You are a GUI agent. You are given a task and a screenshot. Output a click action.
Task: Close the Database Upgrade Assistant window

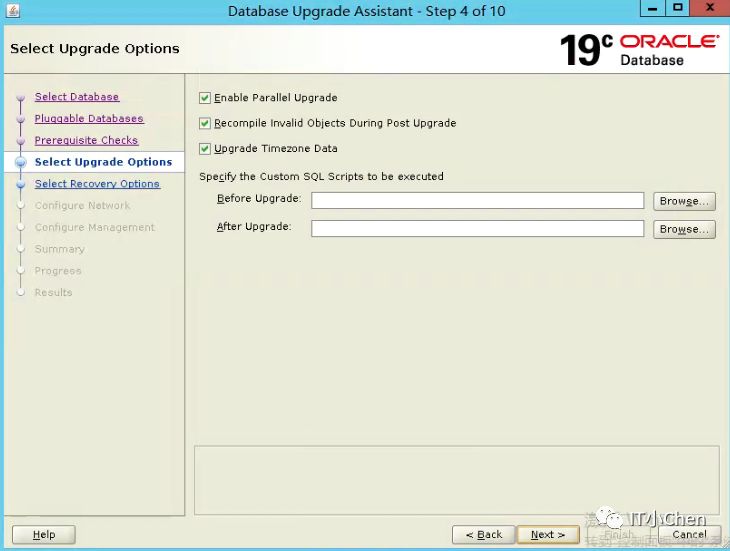pos(710,8)
